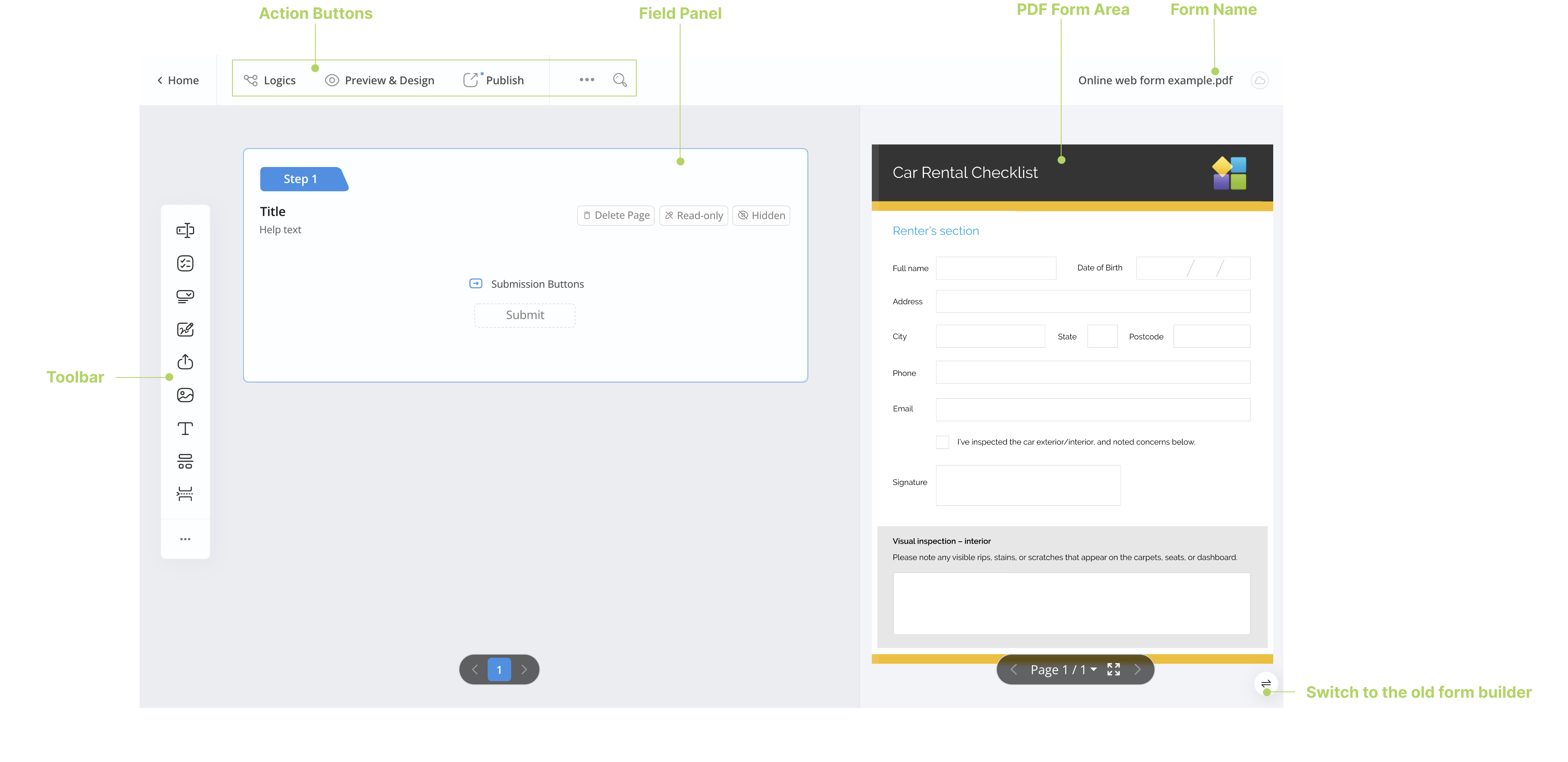Navigate to next page using arrow button
The width and height of the screenshot is (1568, 762).
524,669
